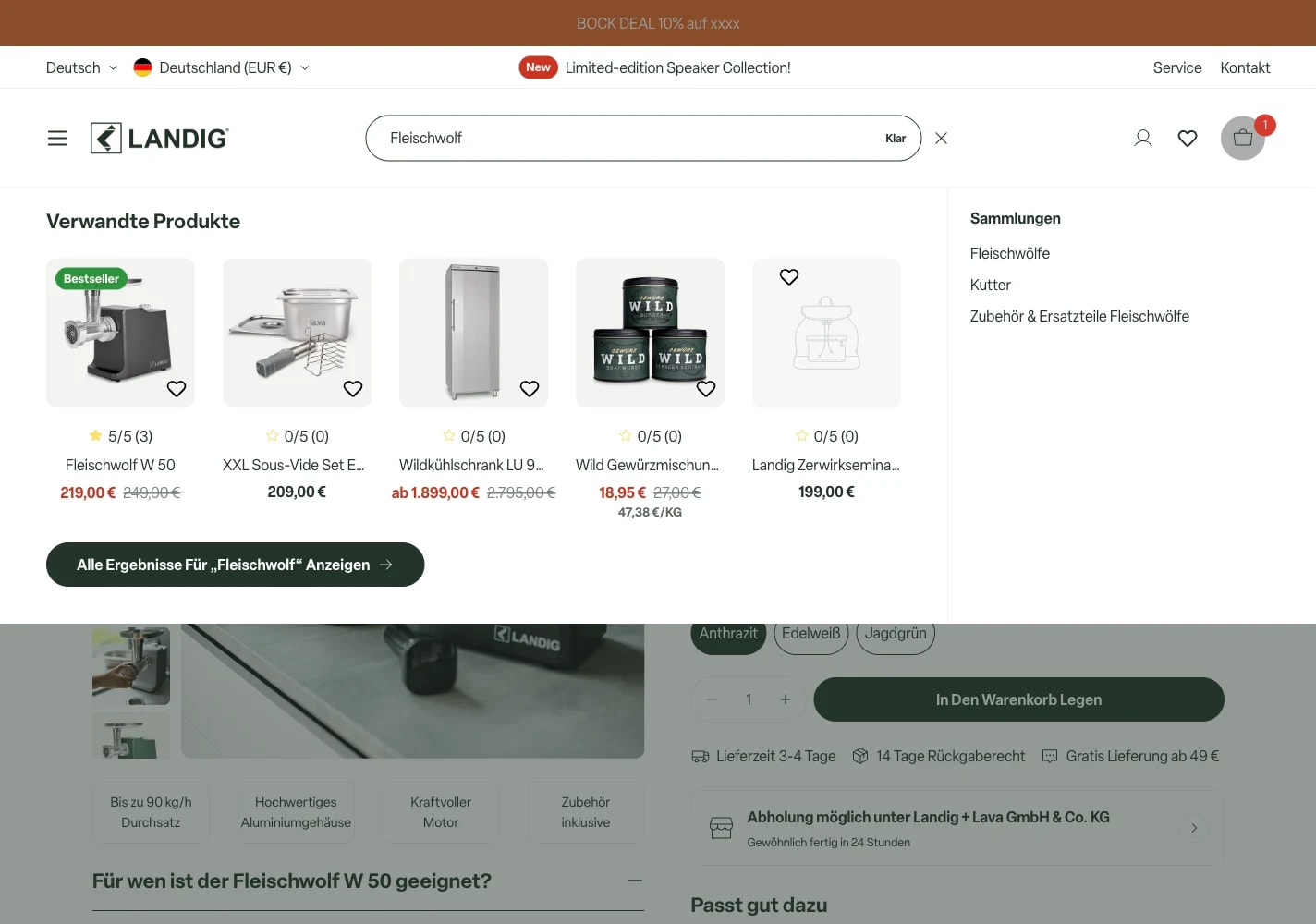Click the Bestseller badge on Fleischwolf W 50
This screenshot has width=1316, height=924.
pos(91,278)
